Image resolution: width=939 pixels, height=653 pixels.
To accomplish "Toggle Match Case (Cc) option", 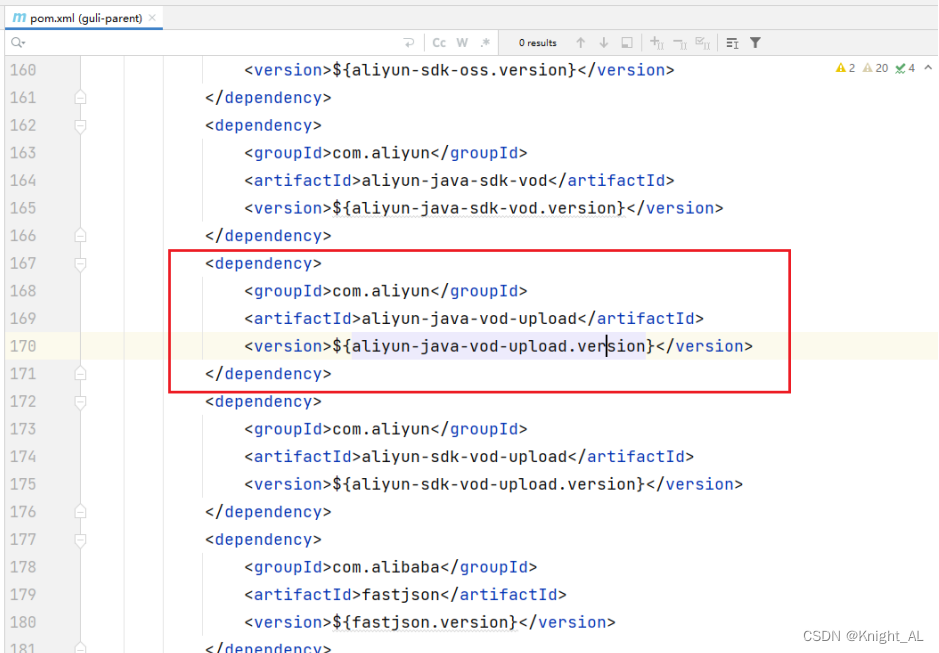I will click(x=439, y=43).
